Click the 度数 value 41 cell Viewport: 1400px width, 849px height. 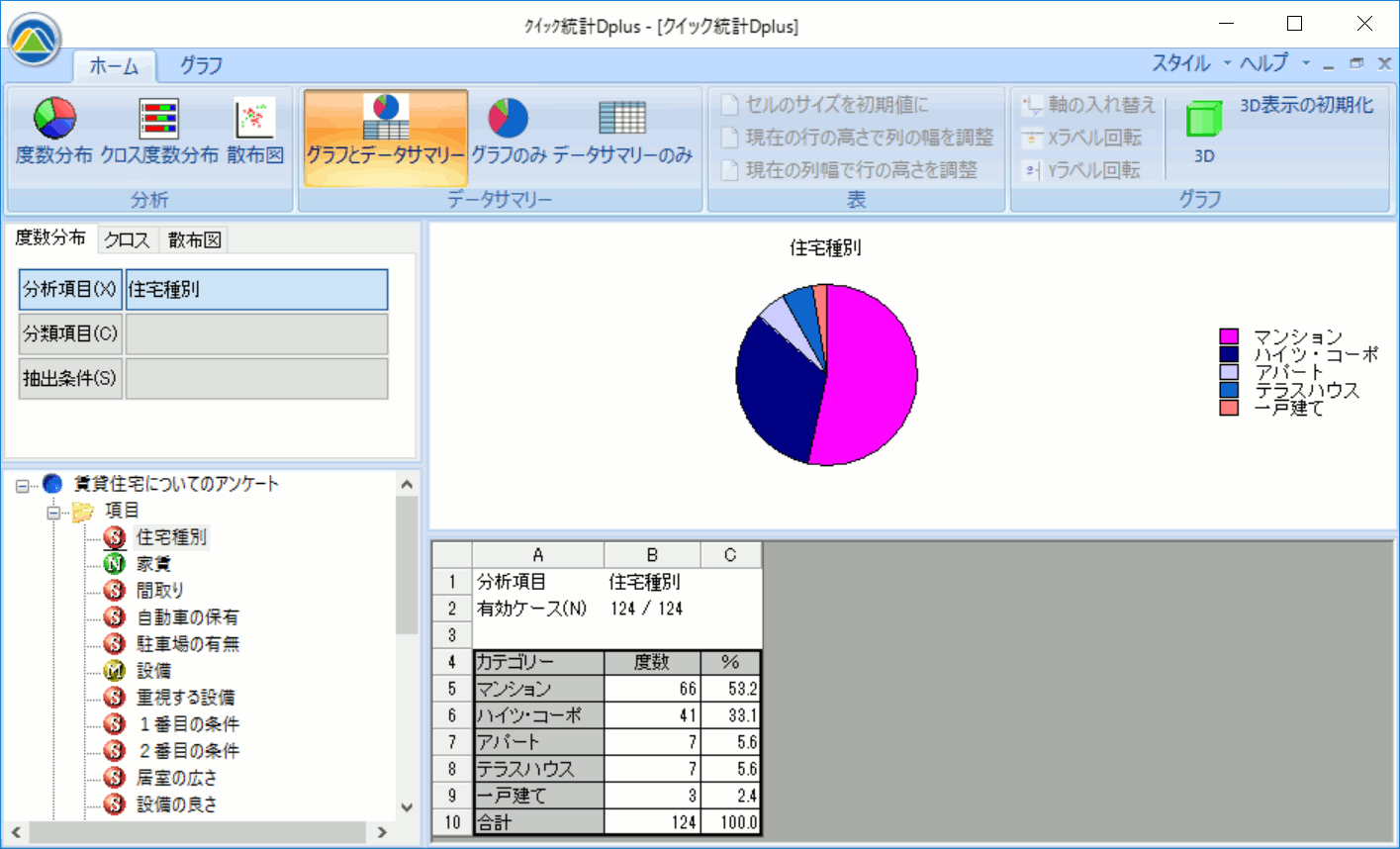coord(652,715)
